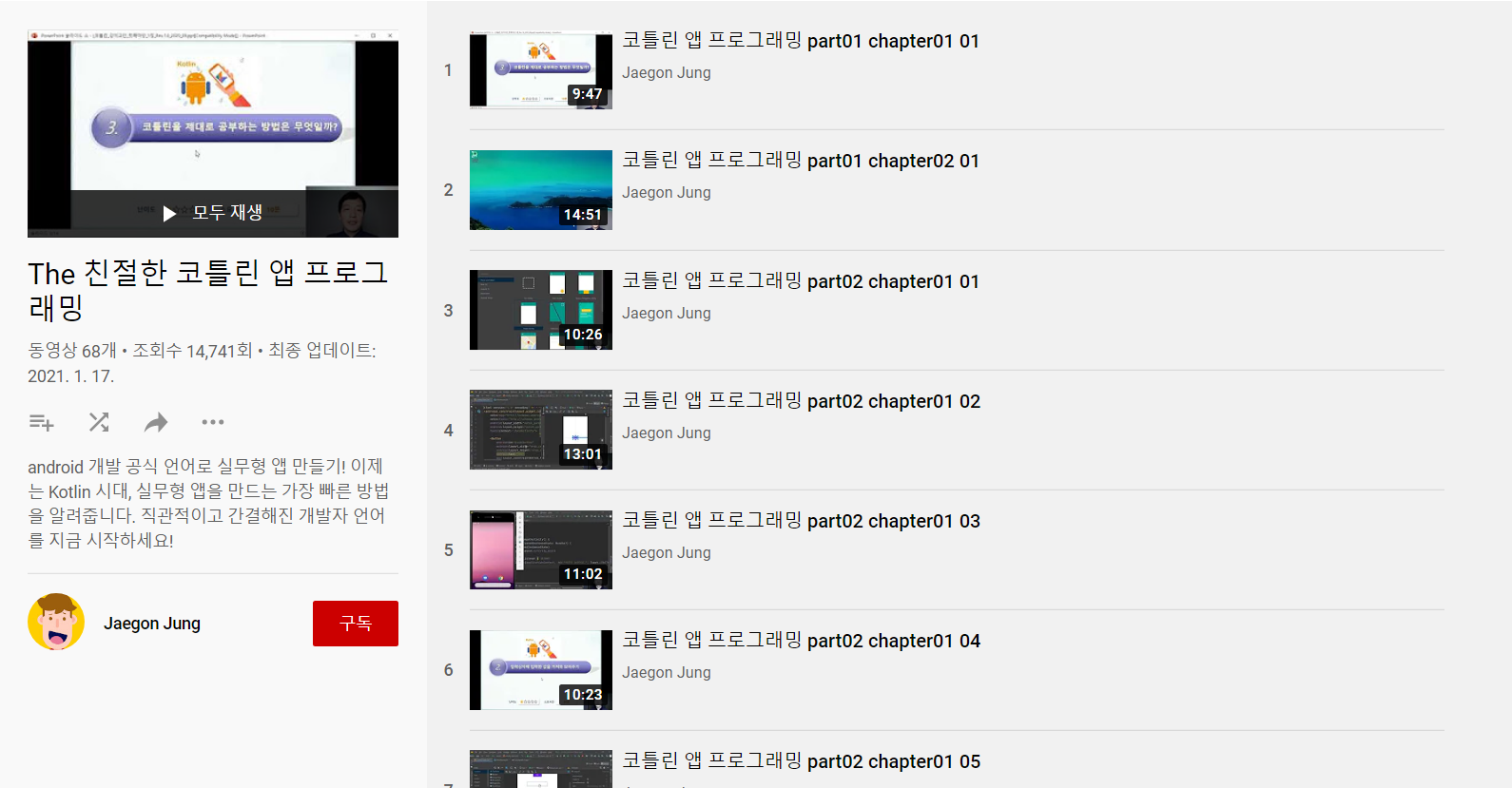The height and width of the screenshot is (788, 1512).
Task: Open title 코틀린 앱 프로그래밍 part02 chapter01 02
Action: pyautogui.click(x=801, y=401)
